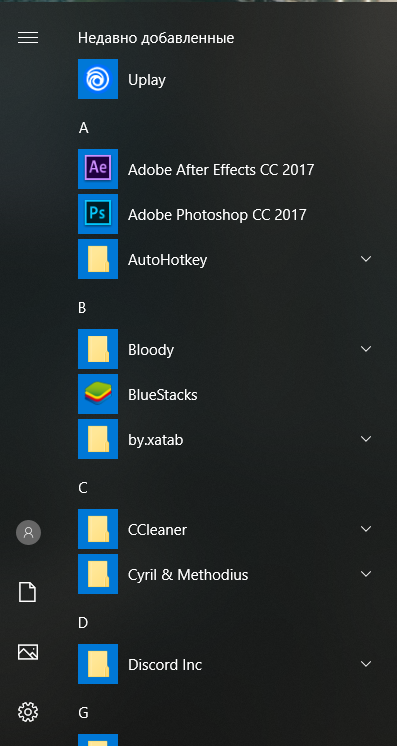
Task: Click the 'Недавно добавленные' heading
Action: [156, 38]
